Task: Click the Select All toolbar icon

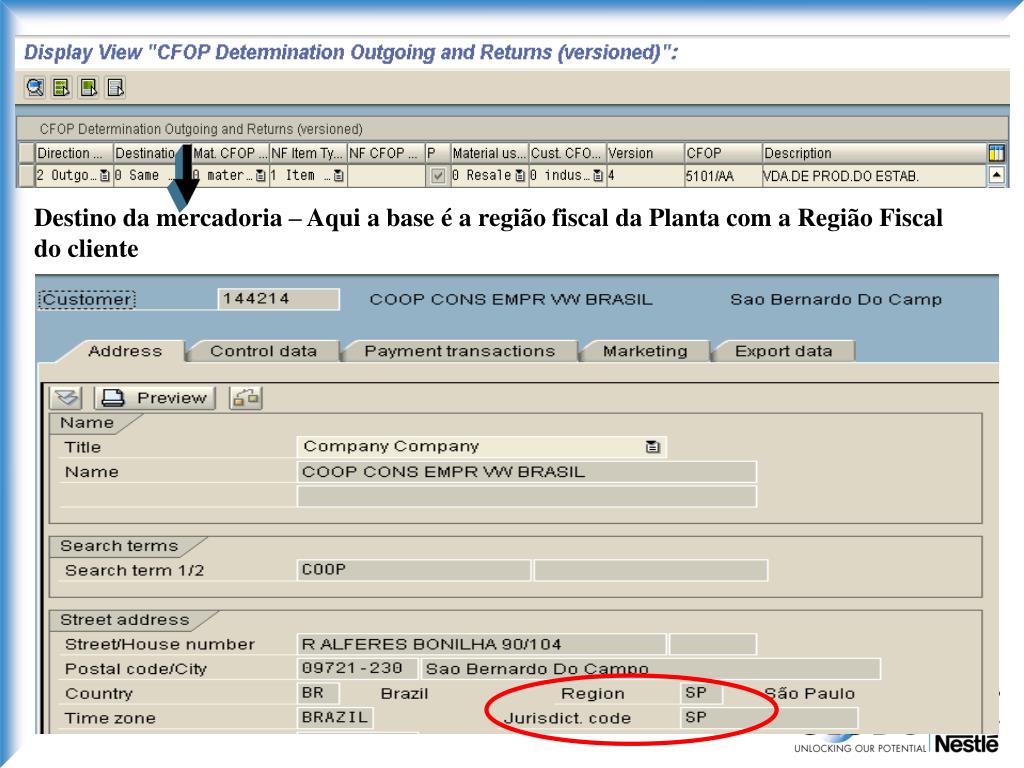Action: click(61, 88)
